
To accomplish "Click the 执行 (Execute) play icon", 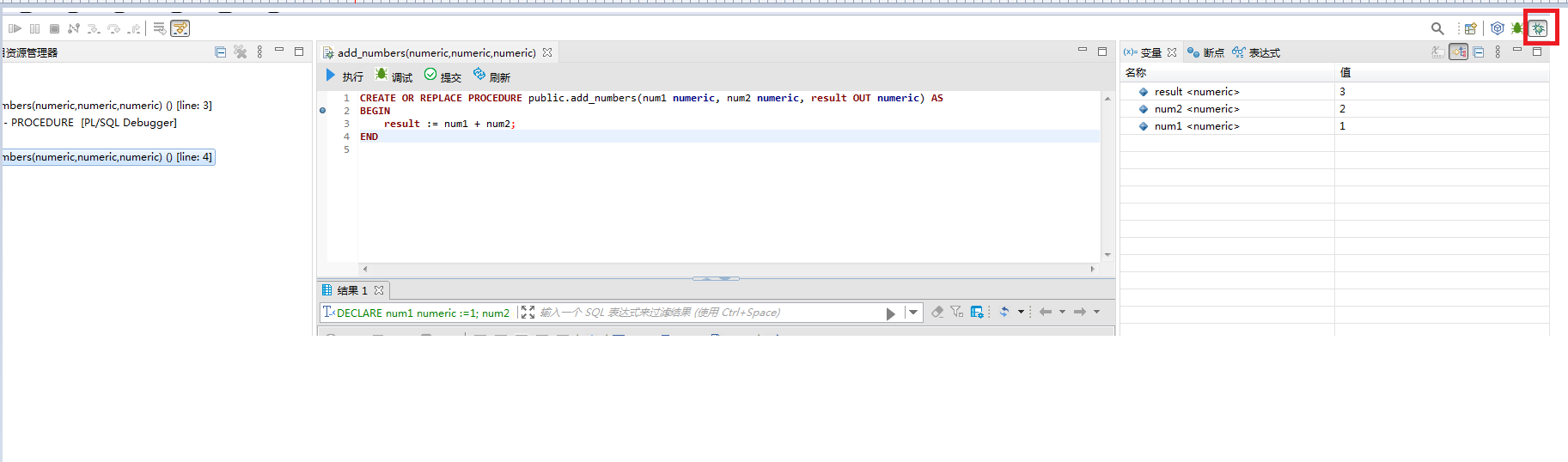I will pos(331,76).
